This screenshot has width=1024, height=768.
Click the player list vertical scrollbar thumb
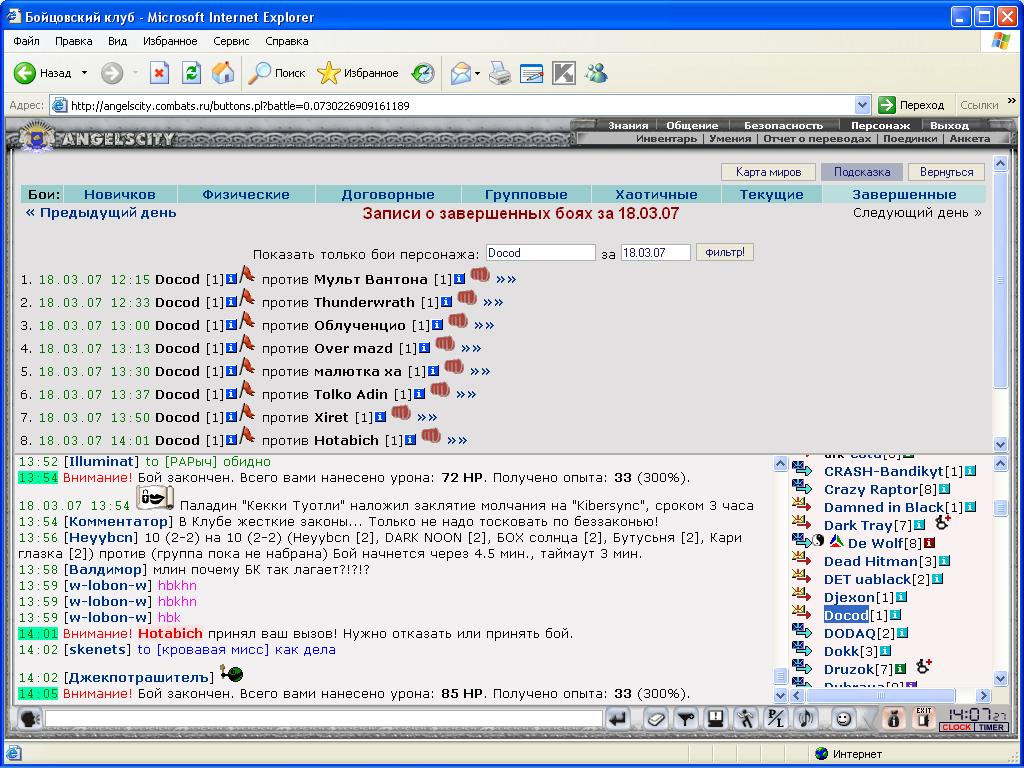click(1000, 507)
